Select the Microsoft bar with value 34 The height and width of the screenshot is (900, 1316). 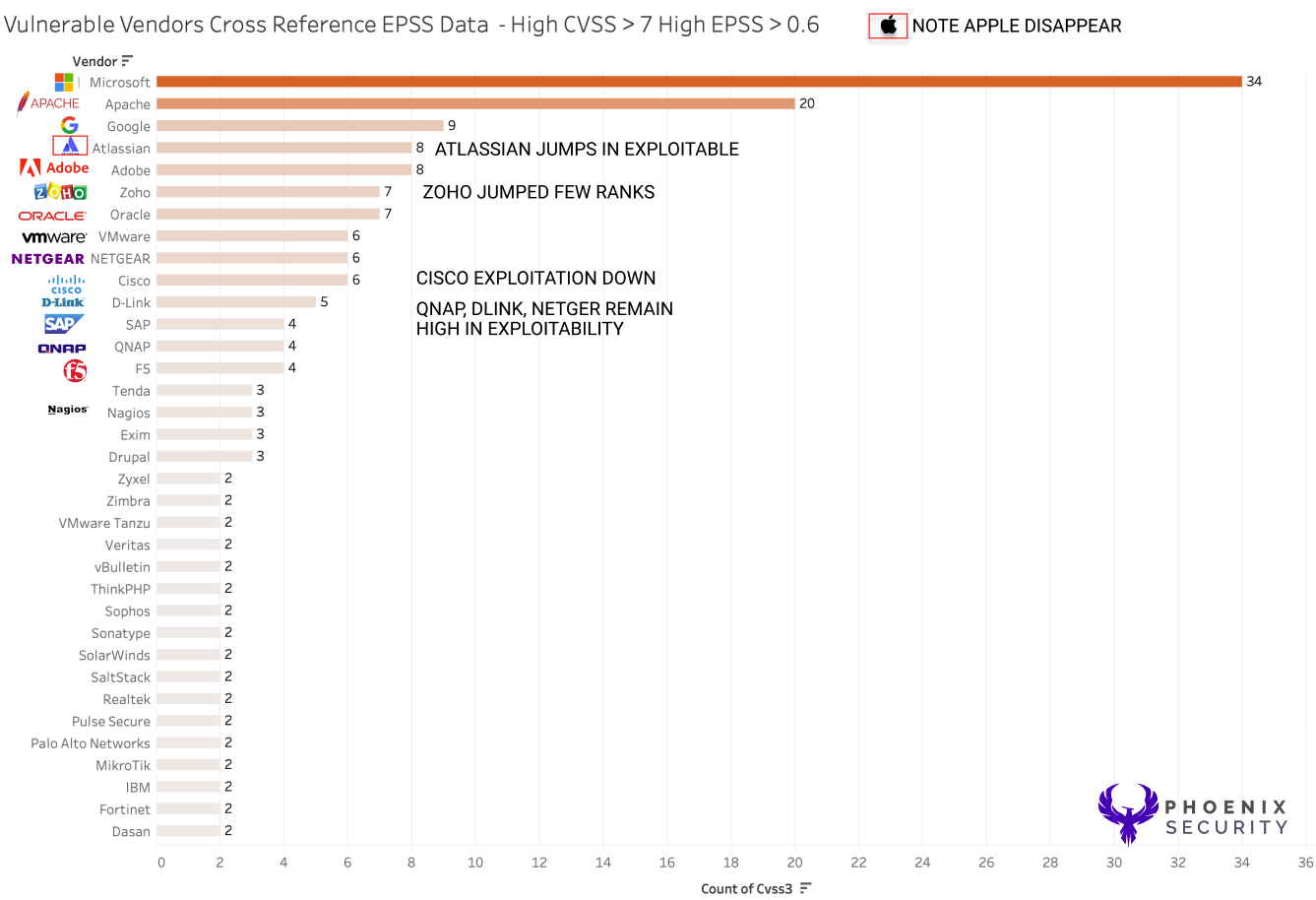pyautogui.click(x=699, y=82)
